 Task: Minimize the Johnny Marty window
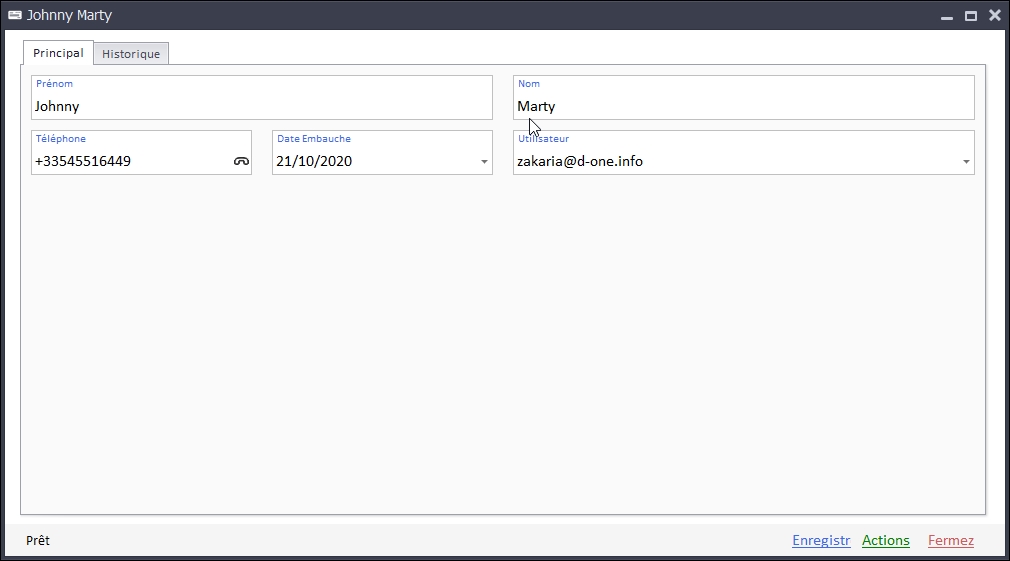(946, 16)
